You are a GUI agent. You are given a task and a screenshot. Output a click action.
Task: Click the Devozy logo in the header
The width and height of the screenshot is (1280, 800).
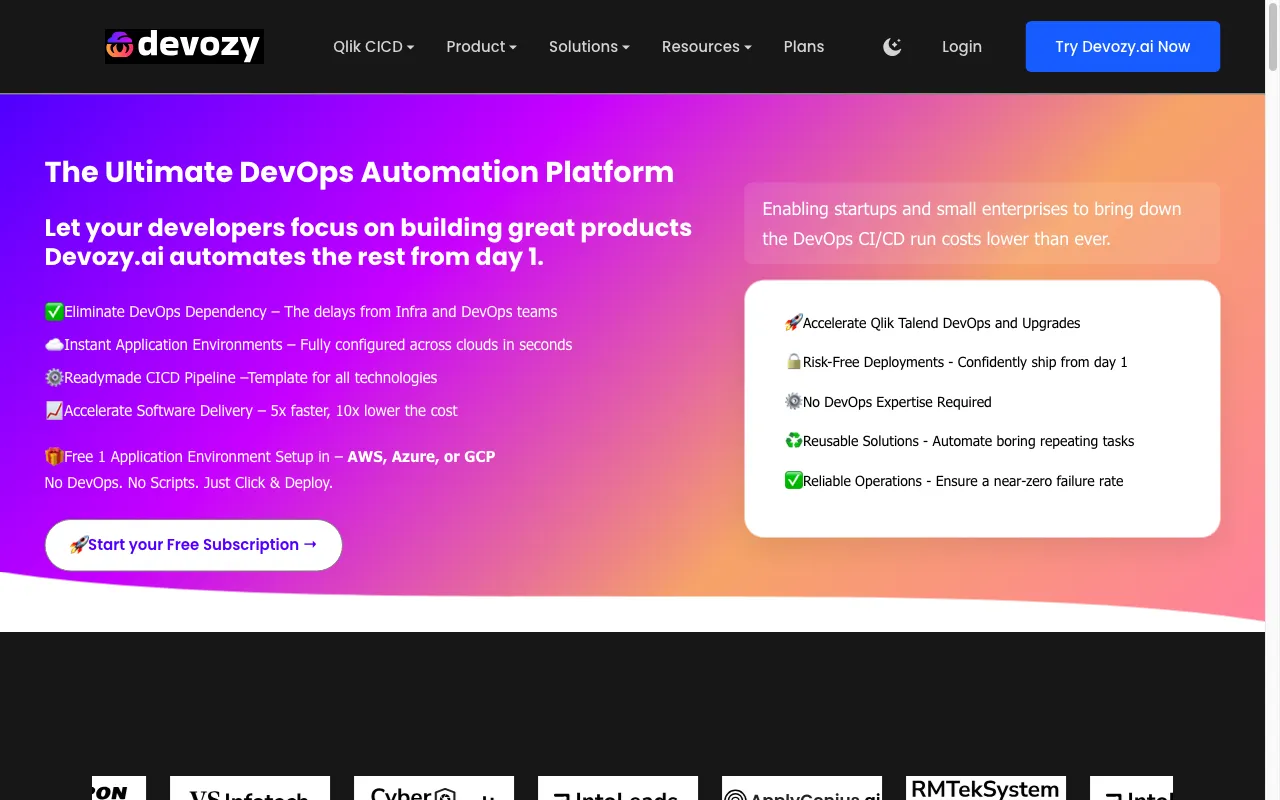(184, 46)
